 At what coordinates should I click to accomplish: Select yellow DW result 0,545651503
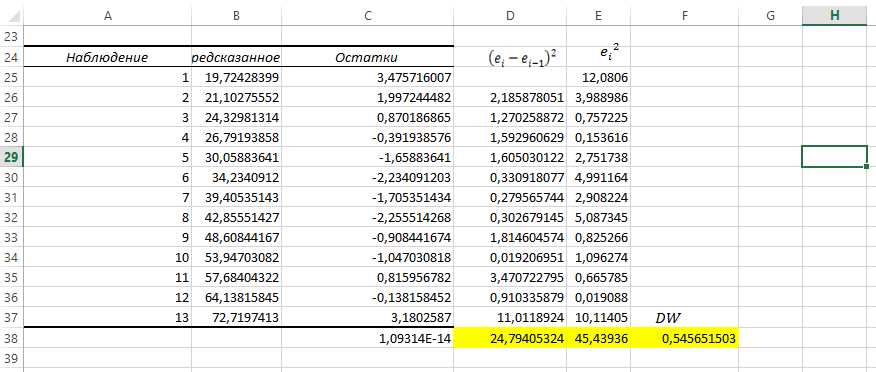[x=684, y=338]
